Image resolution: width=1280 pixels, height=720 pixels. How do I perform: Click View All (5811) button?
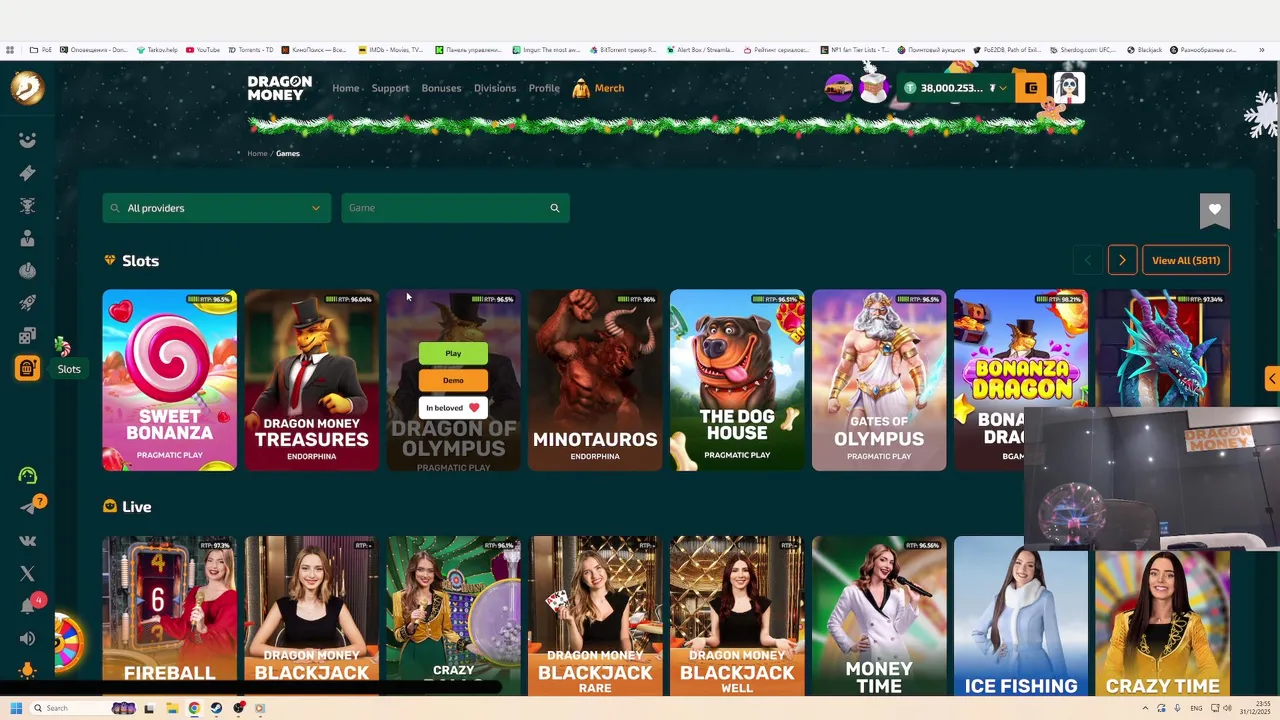[1186, 260]
